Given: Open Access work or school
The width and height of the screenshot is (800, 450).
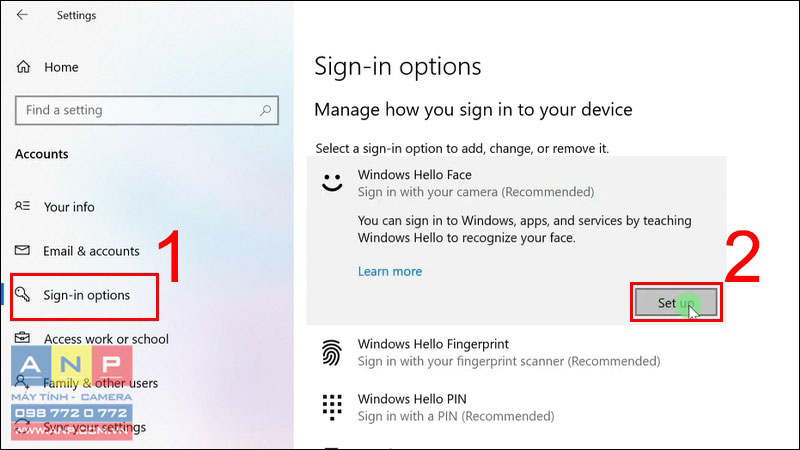Looking at the screenshot, I should click(x=106, y=339).
